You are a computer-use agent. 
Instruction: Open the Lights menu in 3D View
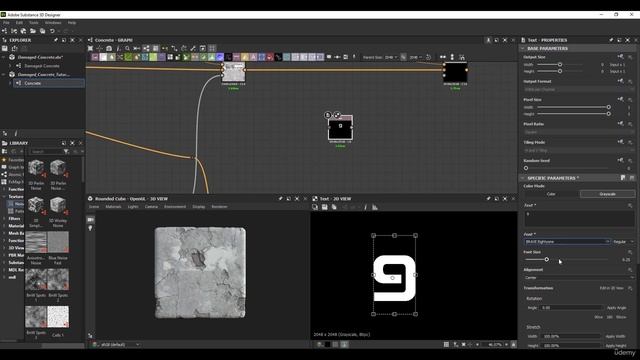point(133,207)
